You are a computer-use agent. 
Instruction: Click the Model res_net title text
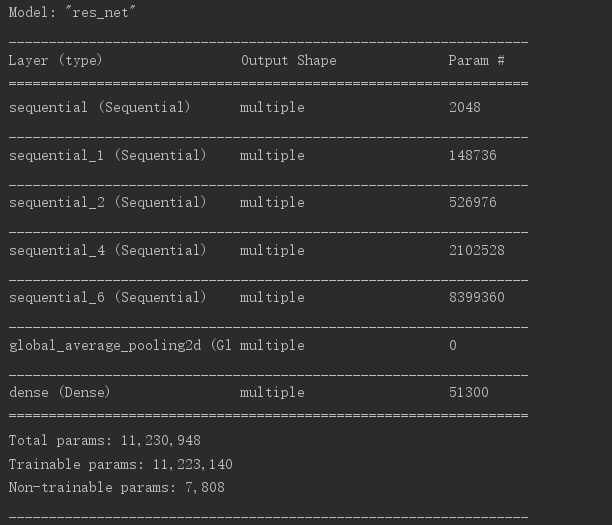(73, 12)
